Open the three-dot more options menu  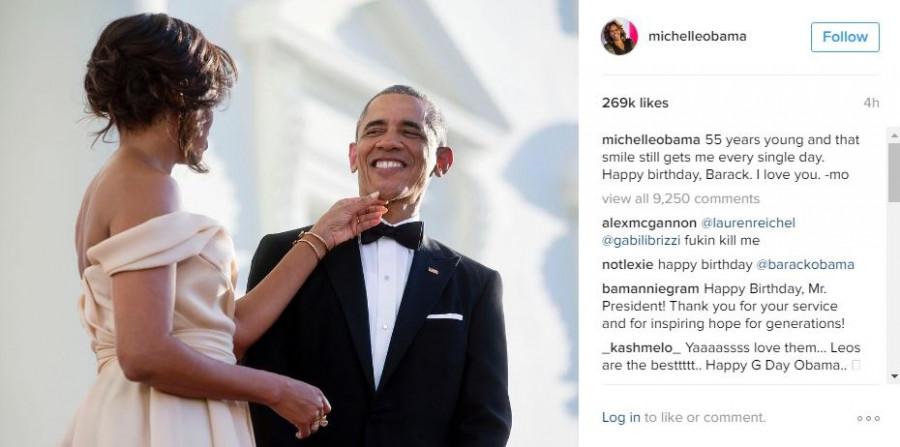868,418
